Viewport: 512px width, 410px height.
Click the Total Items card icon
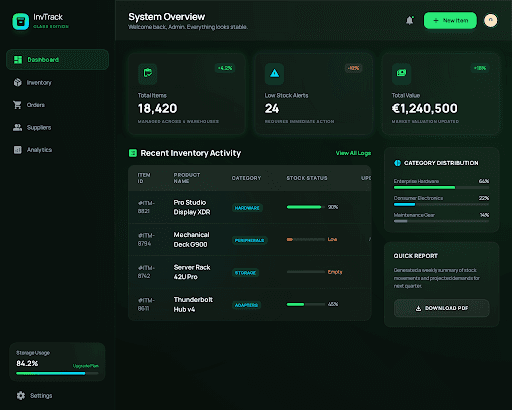pos(148,74)
